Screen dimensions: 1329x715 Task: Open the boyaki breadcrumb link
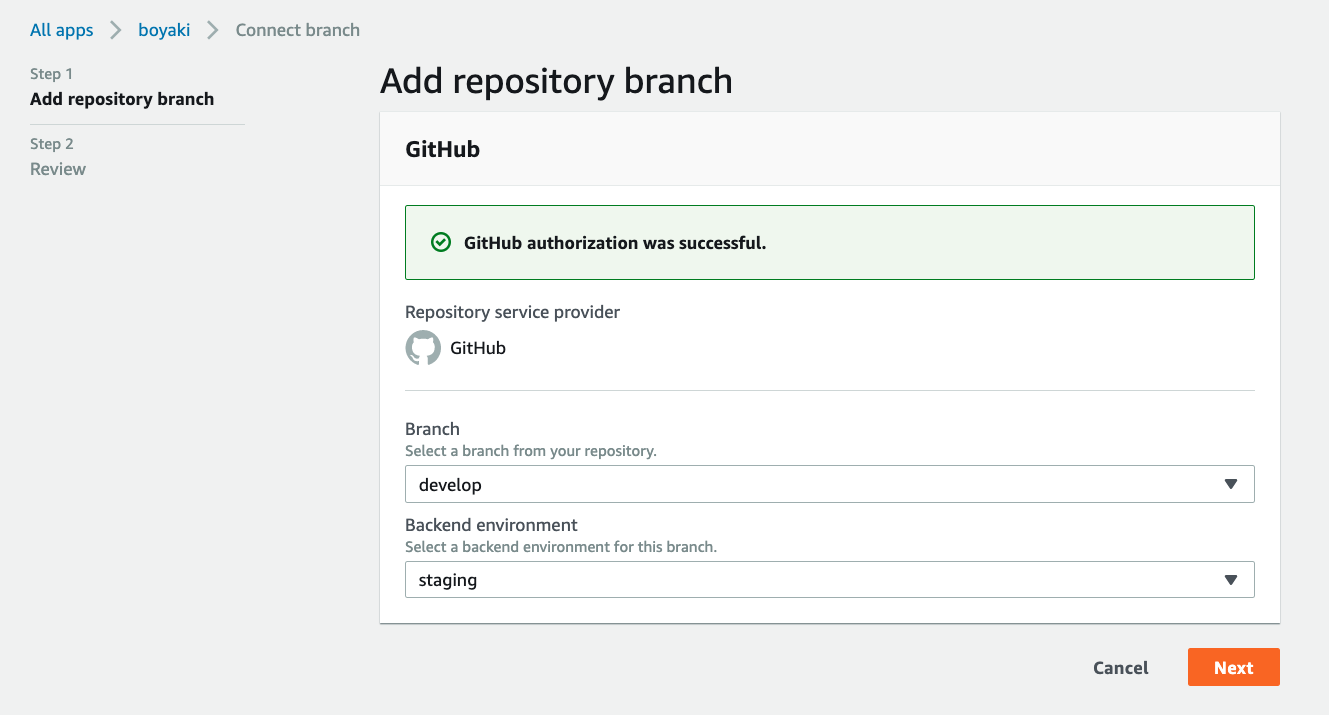coord(164,30)
